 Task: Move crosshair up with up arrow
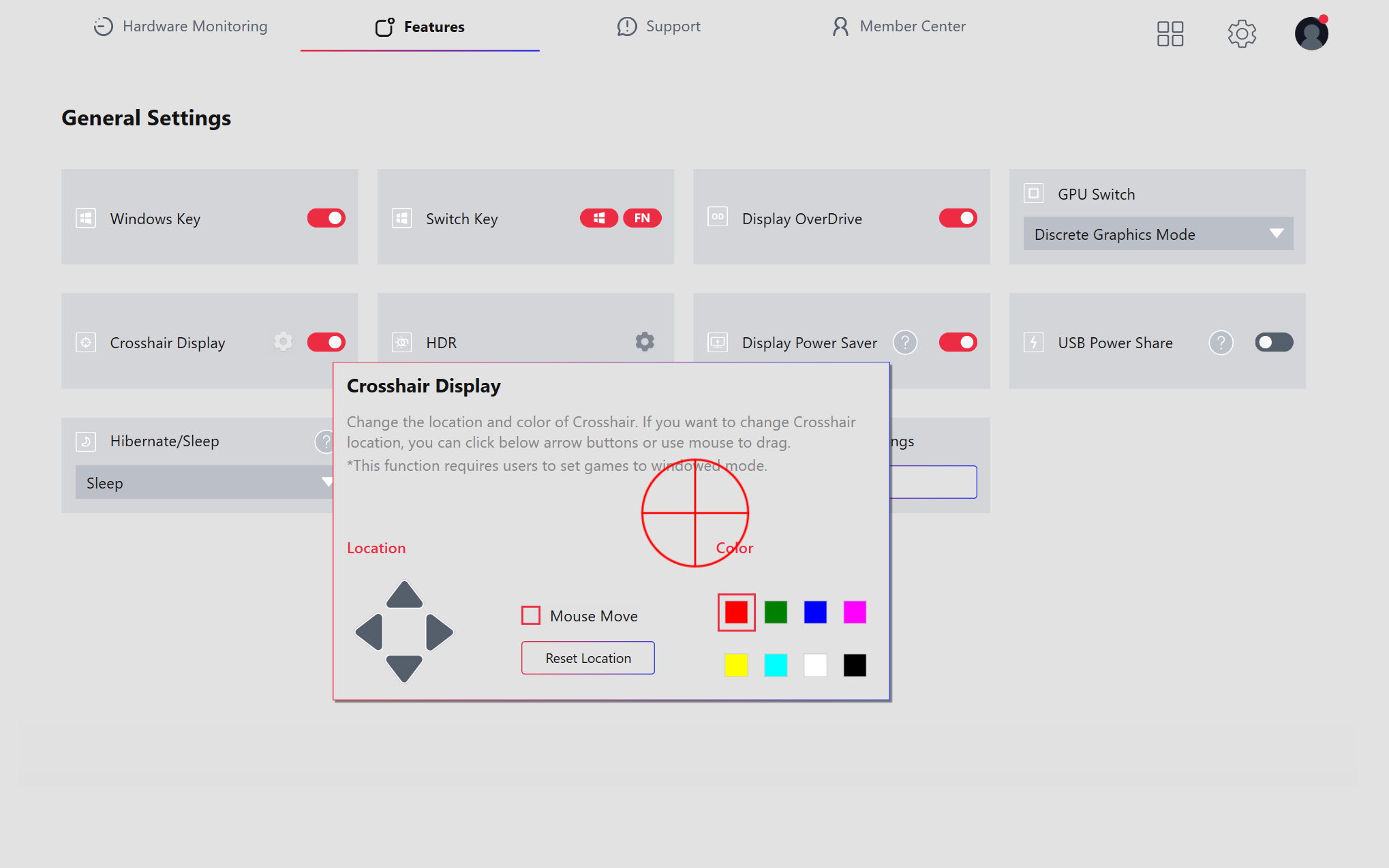click(404, 595)
